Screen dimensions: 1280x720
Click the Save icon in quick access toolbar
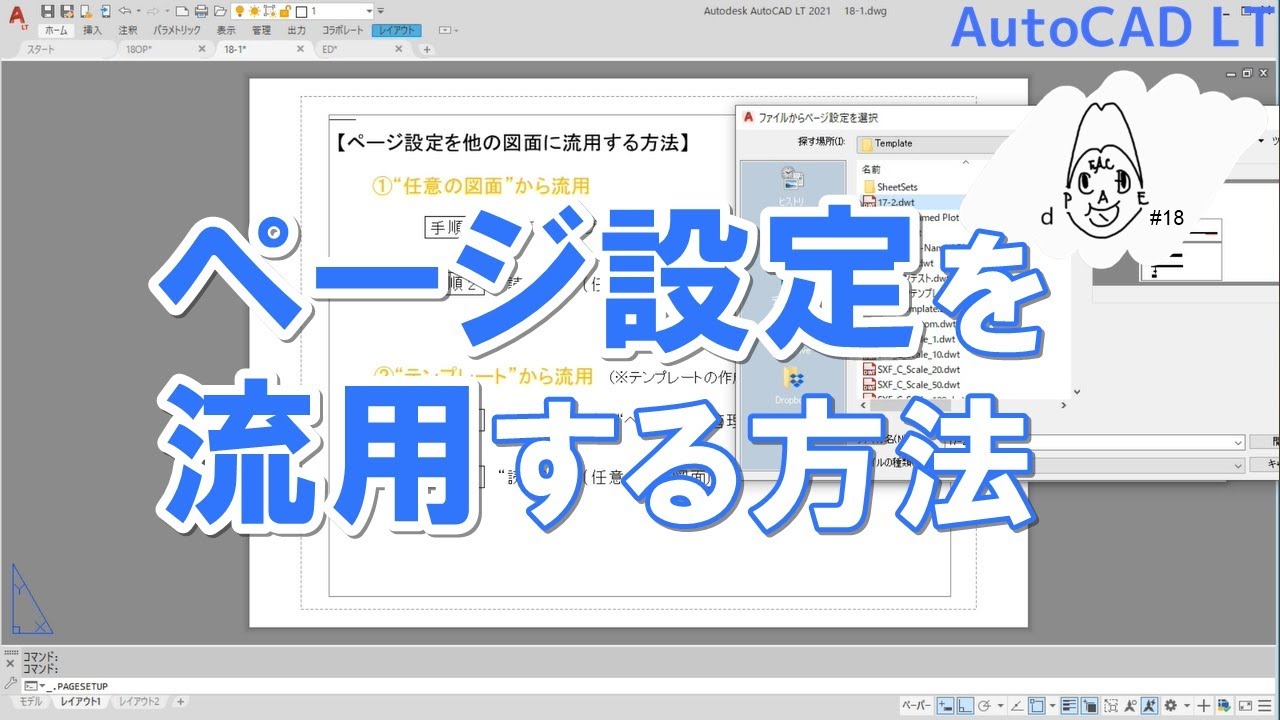pyautogui.click(x=47, y=11)
